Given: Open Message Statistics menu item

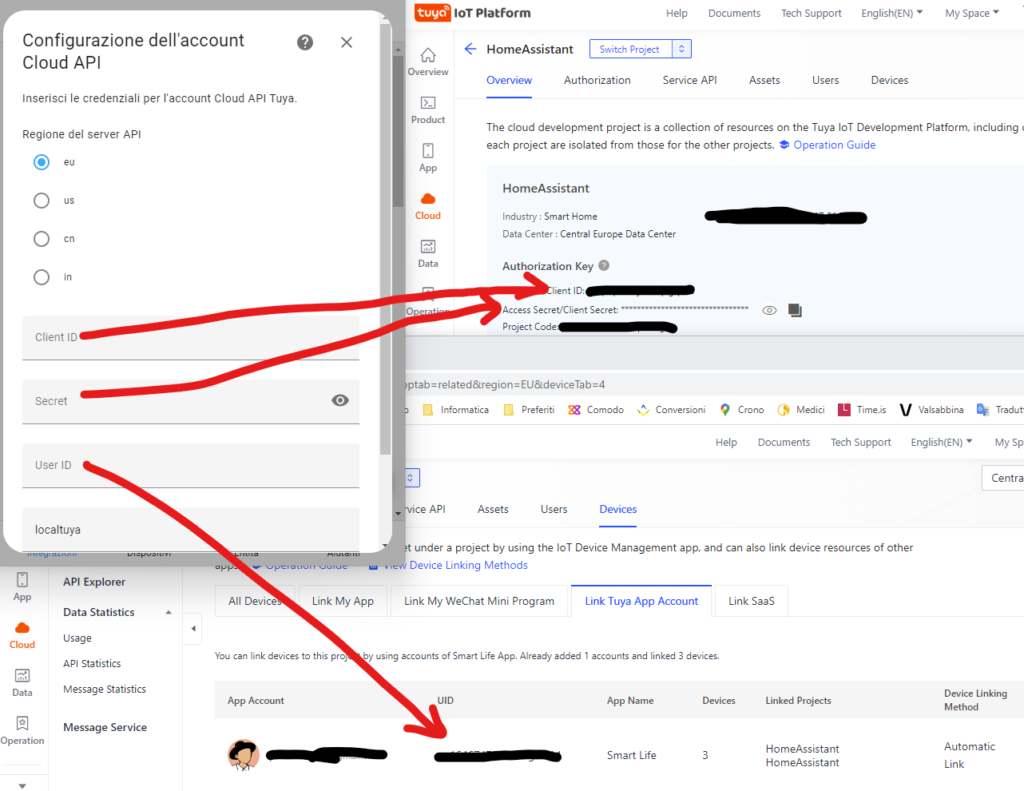Looking at the screenshot, I should pos(104,689).
